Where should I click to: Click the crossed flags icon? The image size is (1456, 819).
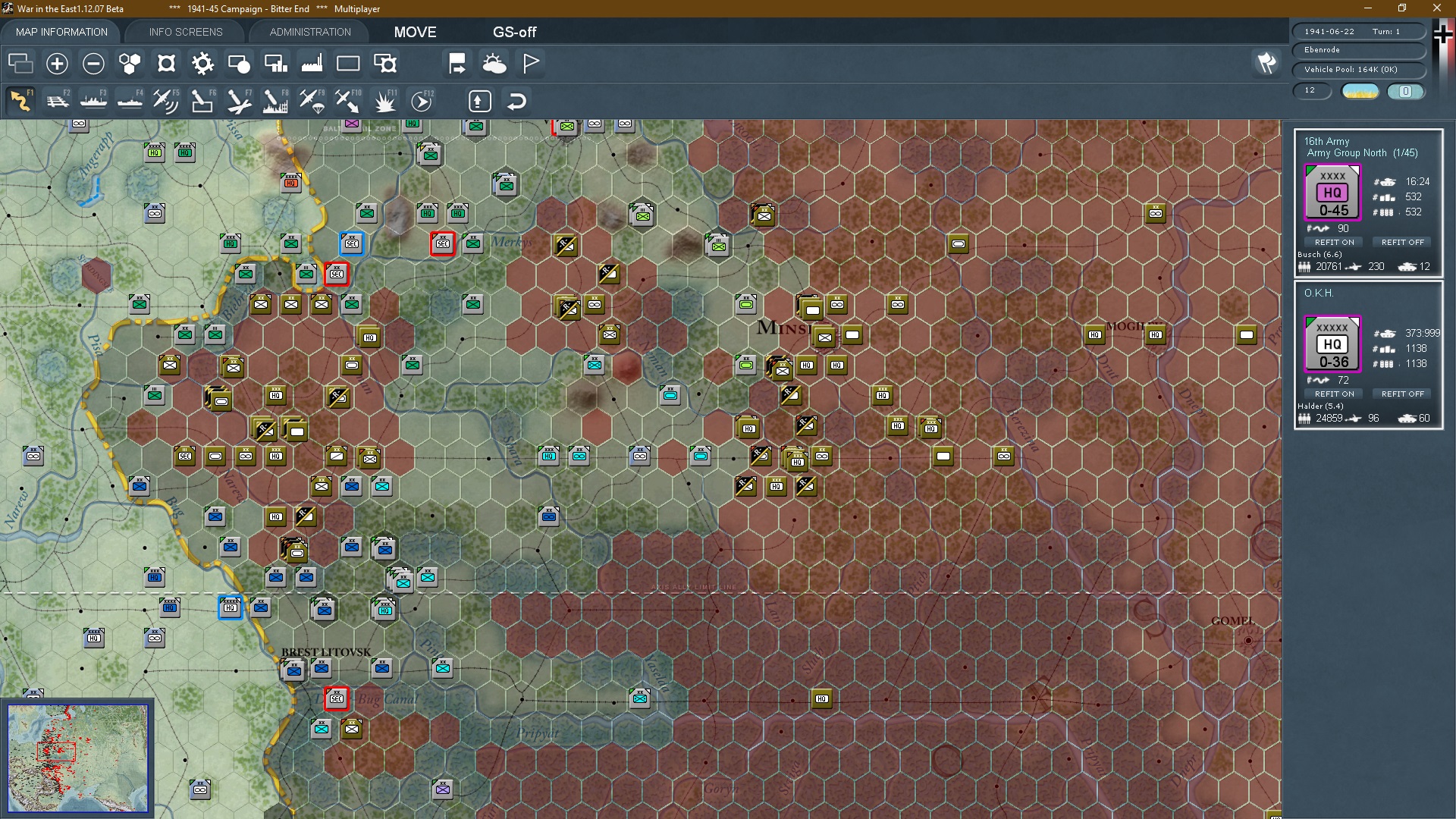click(x=1266, y=63)
